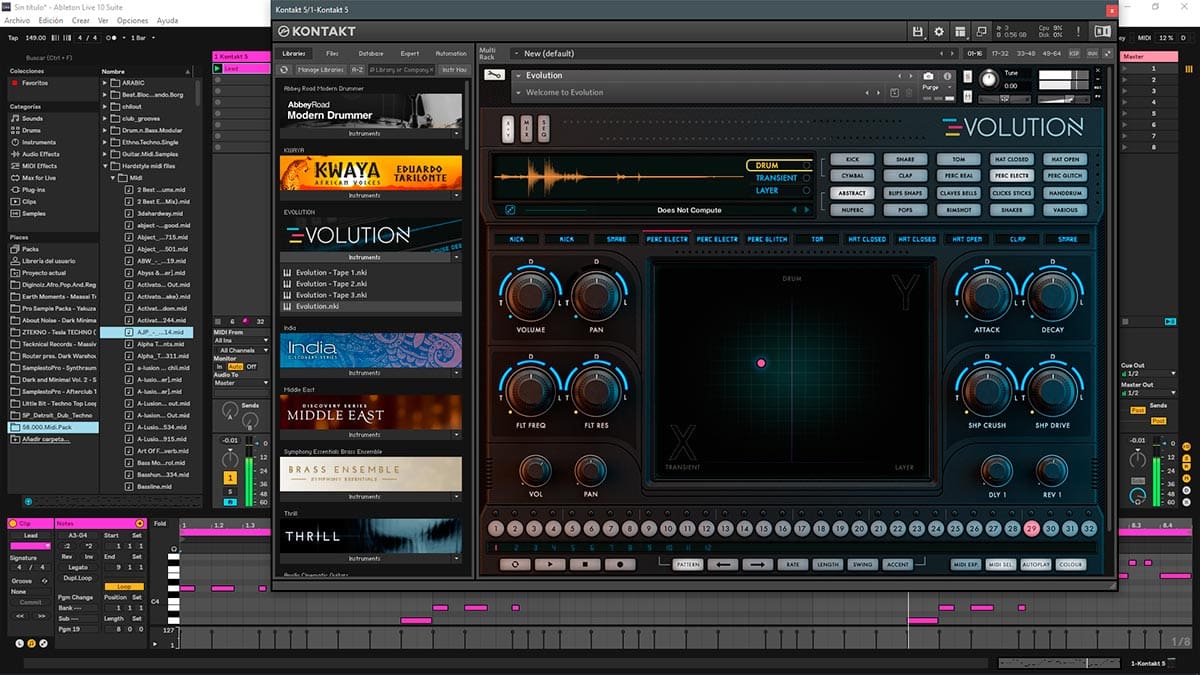Viewport: 1200px width, 675px height.
Task: Open the Sounds category in Ableton browser
Action: (x=33, y=118)
